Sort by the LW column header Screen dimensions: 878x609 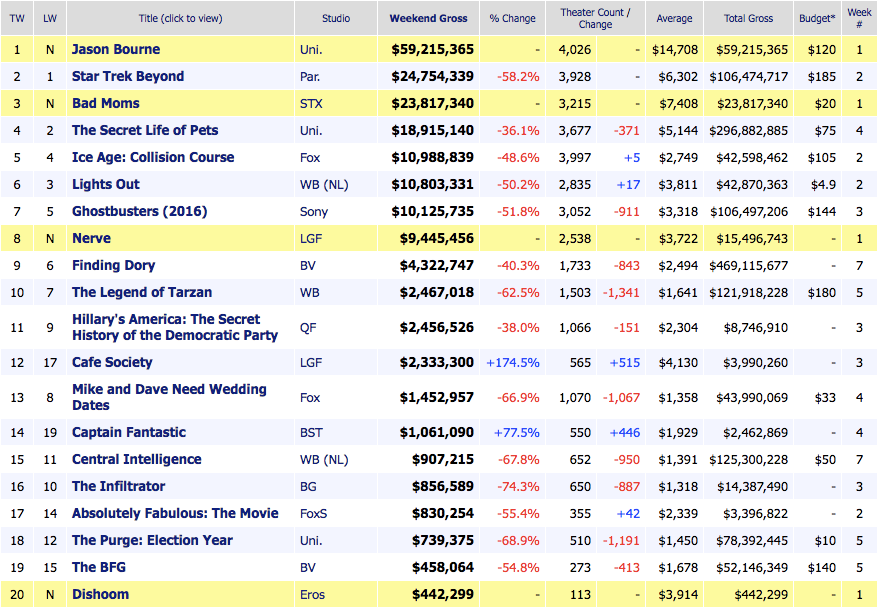(50, 18)
